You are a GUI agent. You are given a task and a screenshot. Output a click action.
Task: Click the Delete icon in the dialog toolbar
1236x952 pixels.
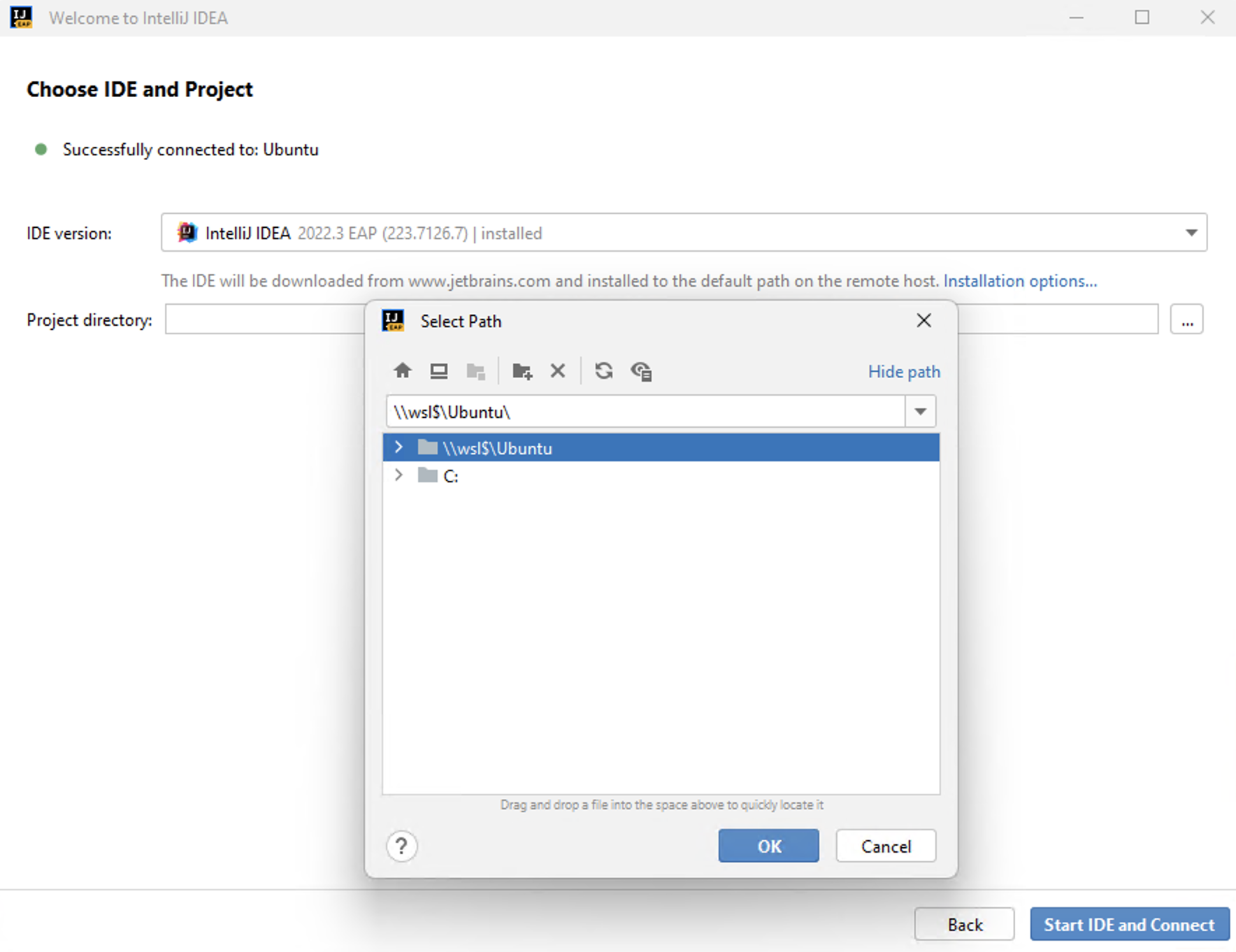coord(557,370)
